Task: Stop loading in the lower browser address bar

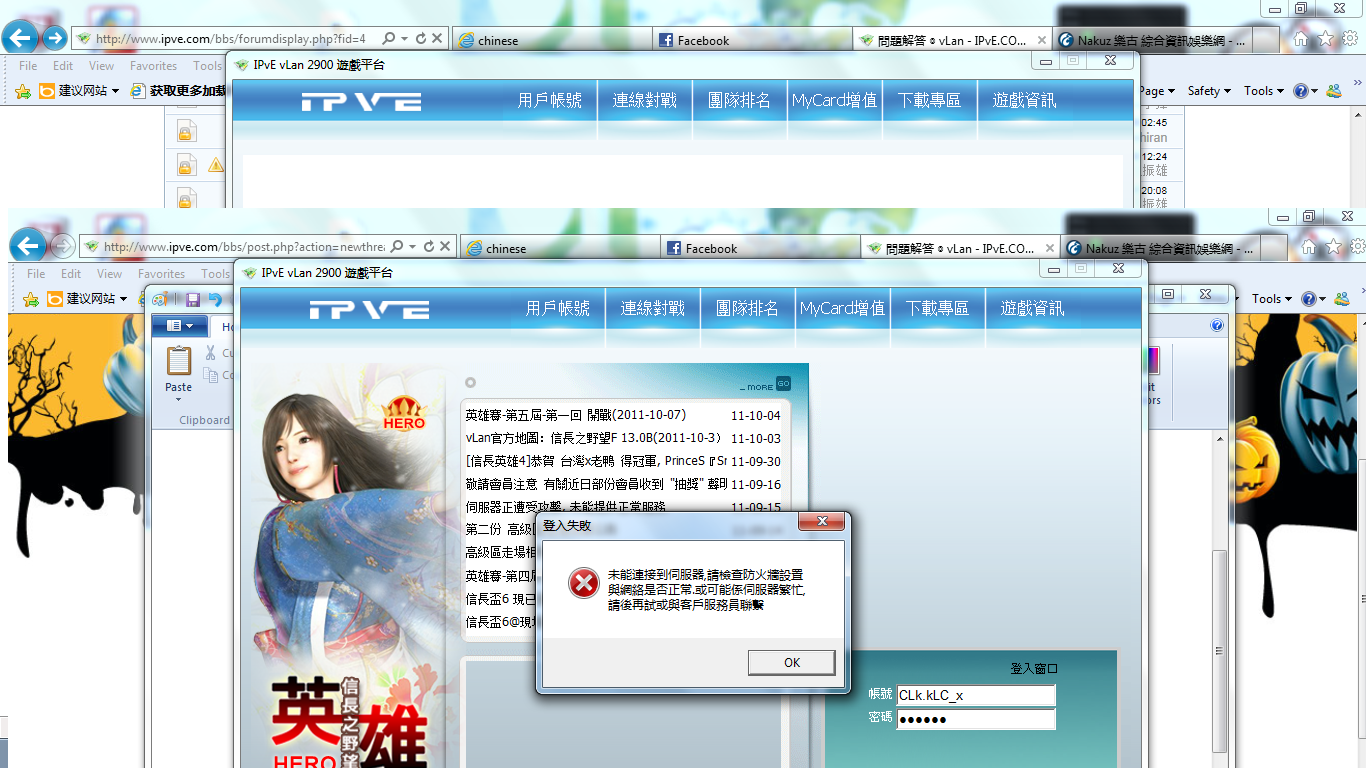Action: click(x=446, y=247)
